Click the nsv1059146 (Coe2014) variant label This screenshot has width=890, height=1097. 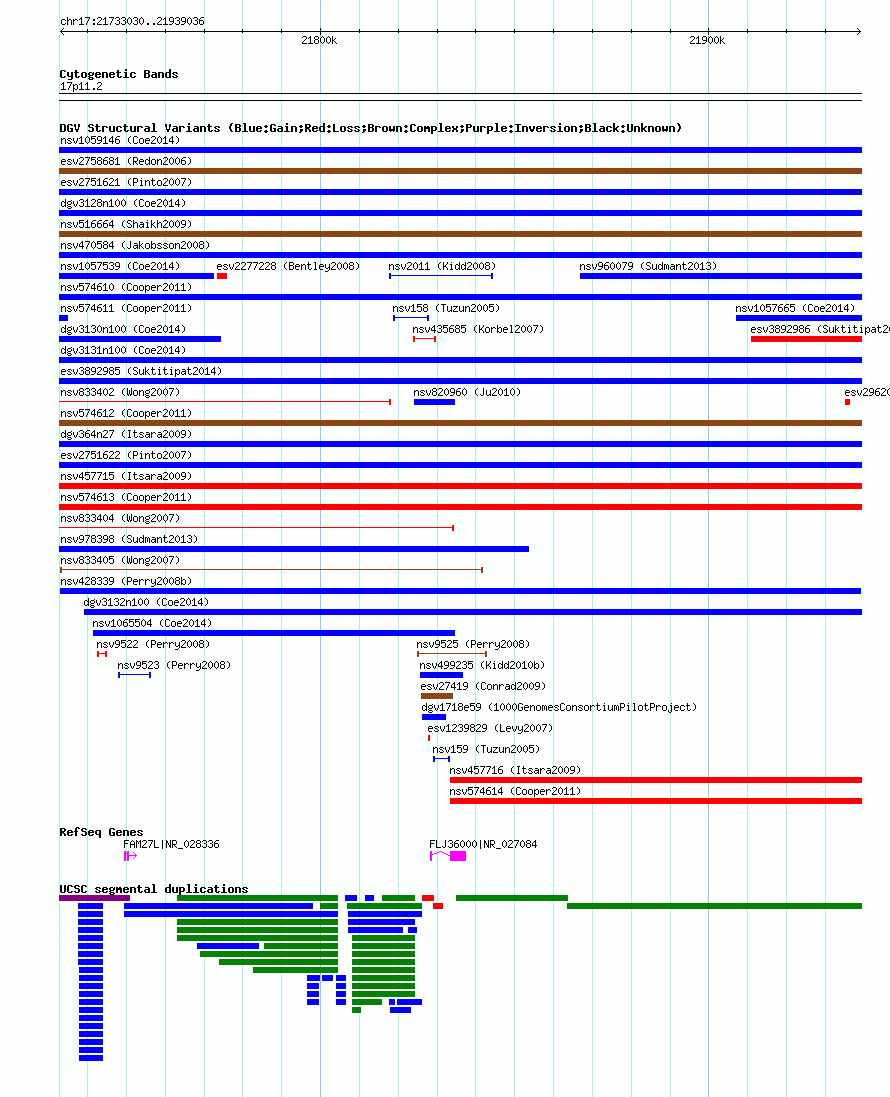pyautogui.click(x=120, y=141)
